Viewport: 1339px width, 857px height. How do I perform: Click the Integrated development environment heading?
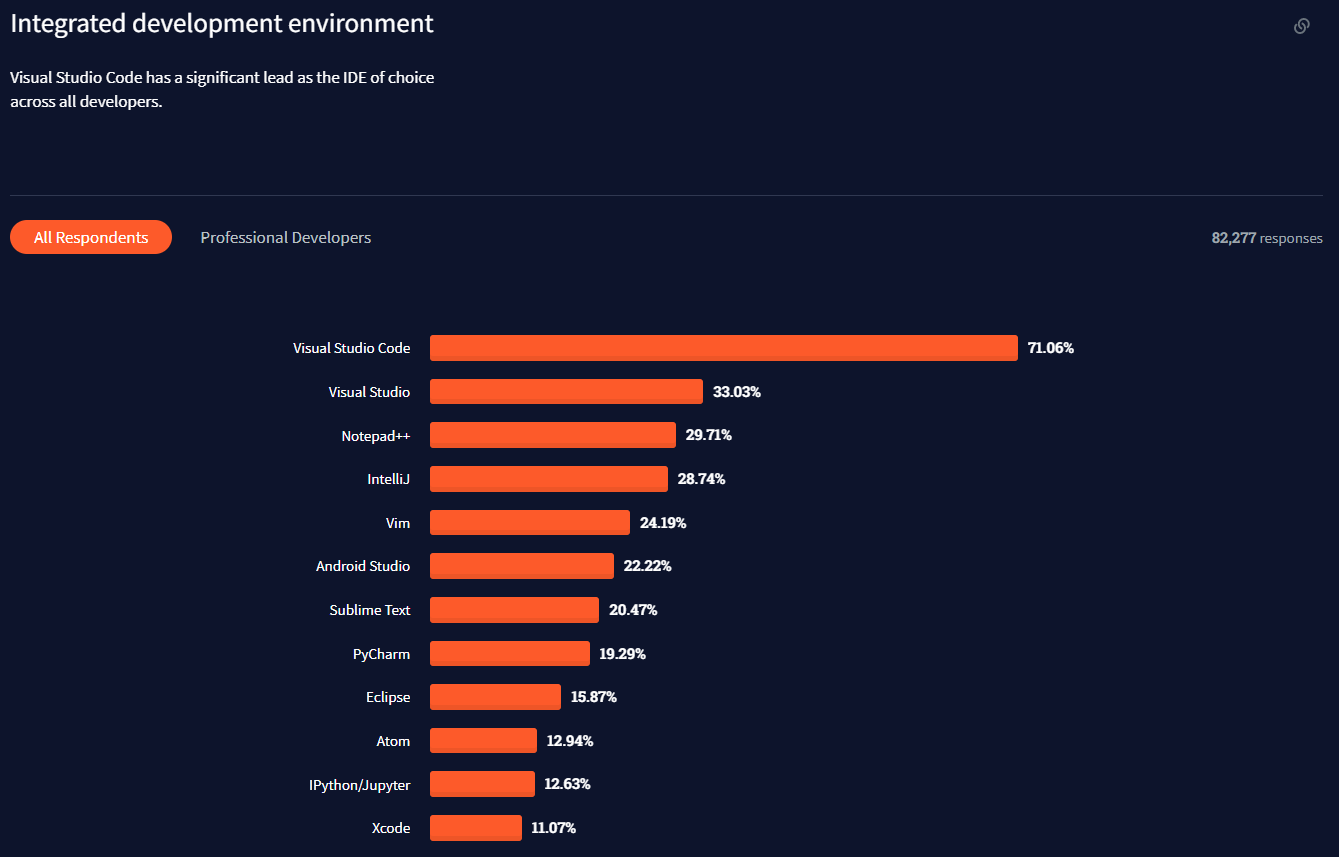click(x=222, y=24)
